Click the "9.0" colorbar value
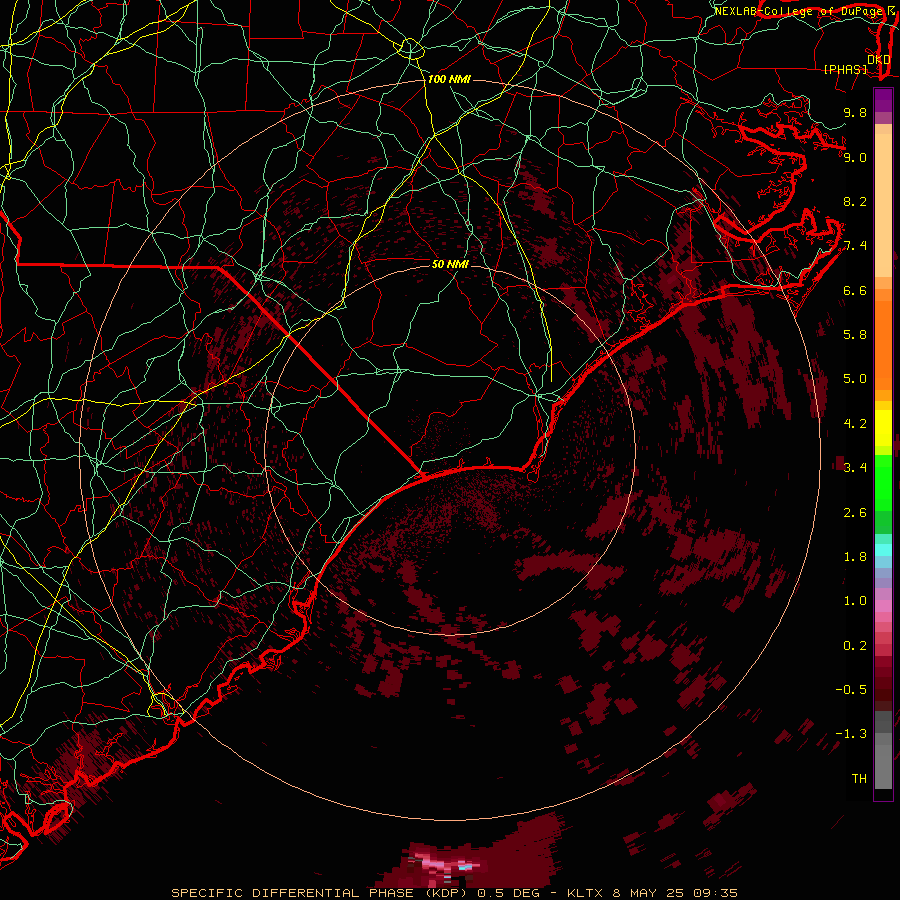900x900 pixels. pos(855,157)
